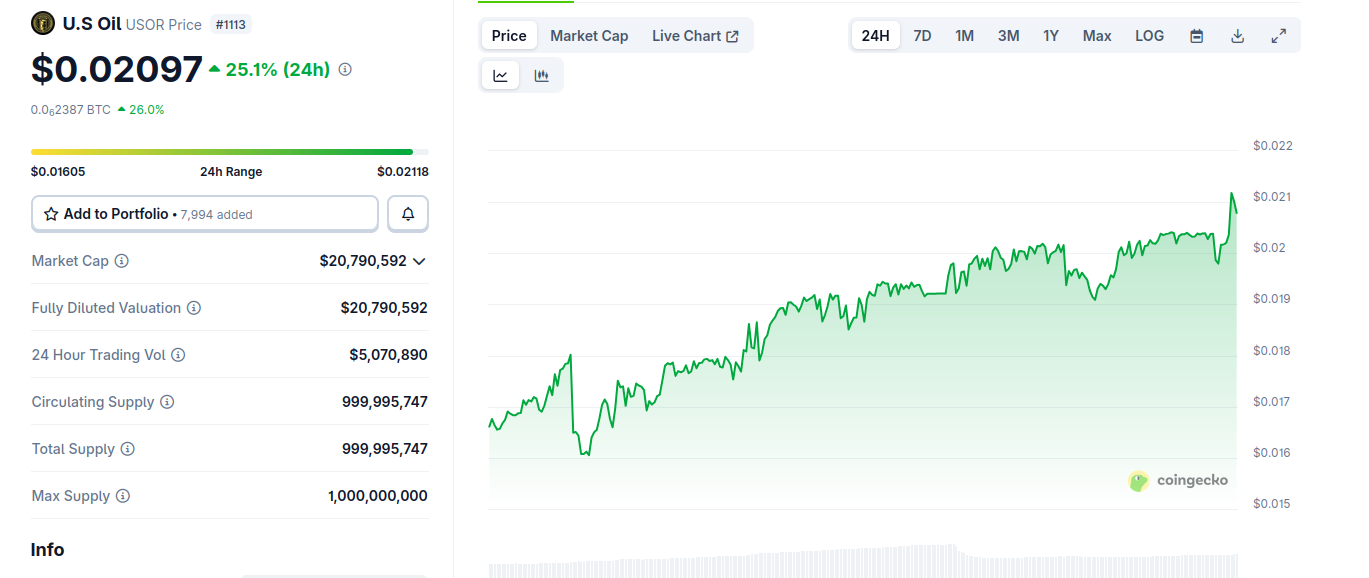Toggle LOG scale on chart

click(x=1149, y=36)
